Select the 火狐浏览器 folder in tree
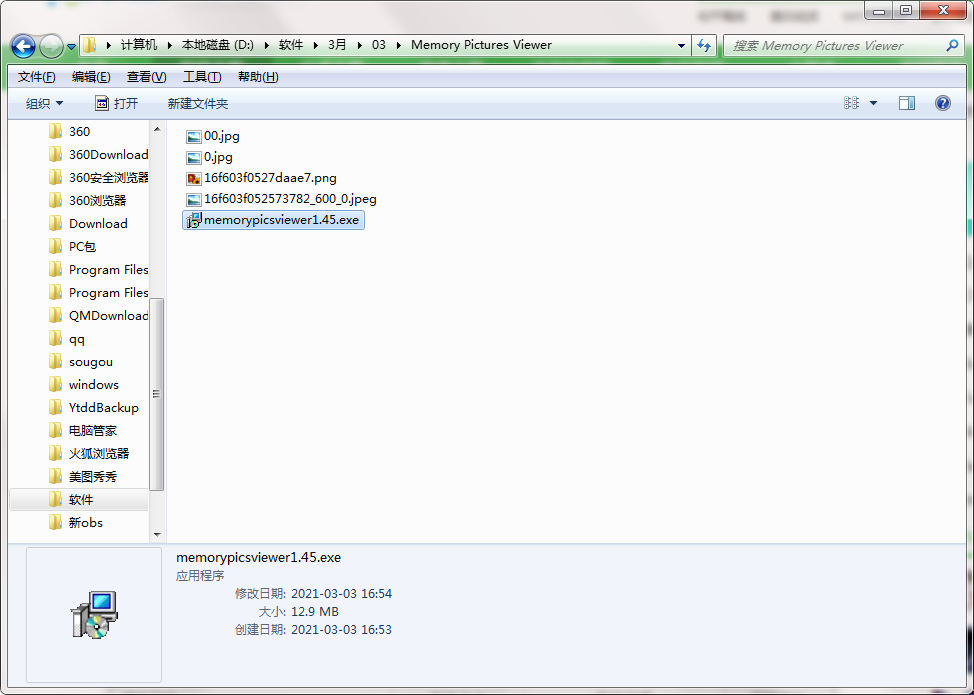 [x=88, y=453]
